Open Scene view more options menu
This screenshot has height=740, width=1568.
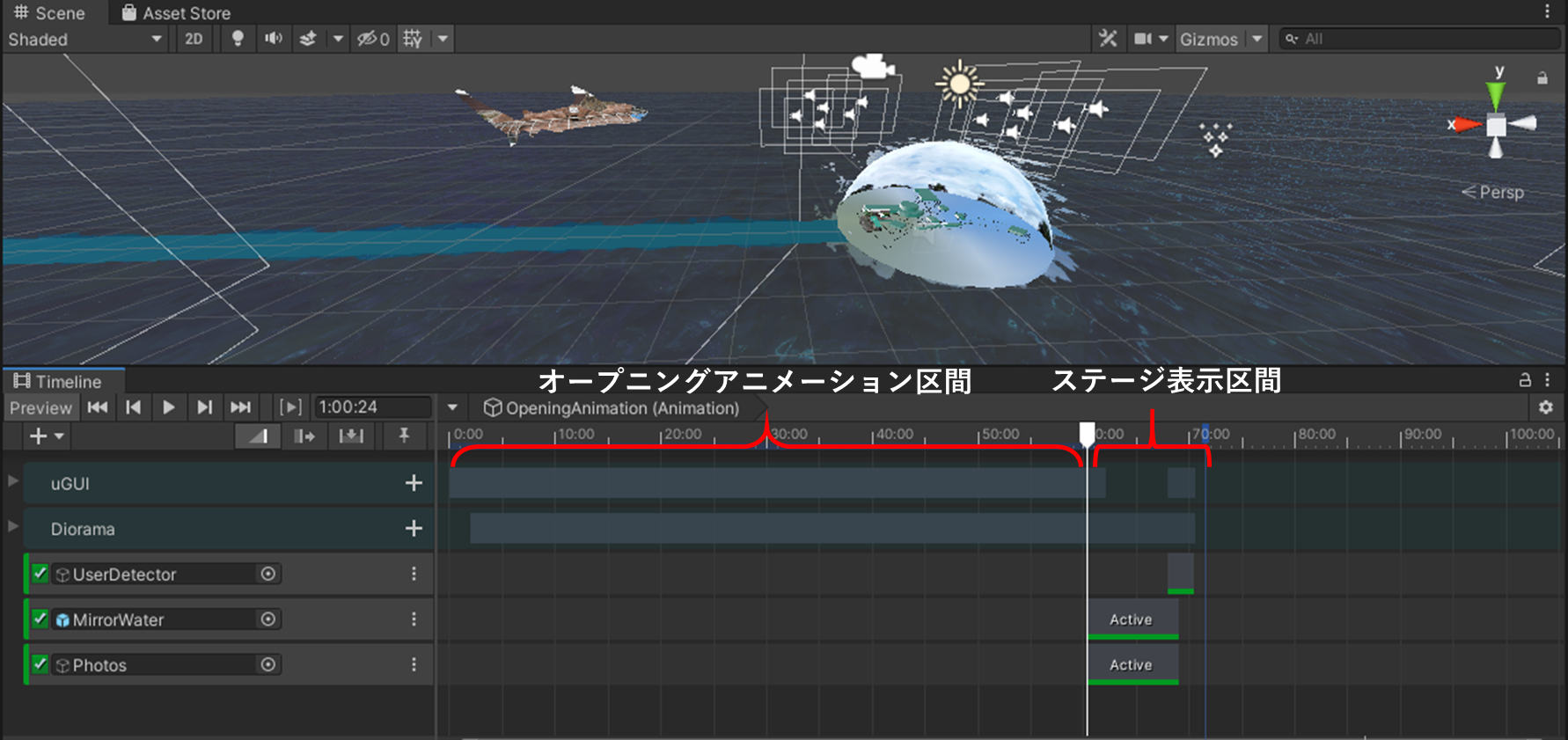tap(1547, 11)
